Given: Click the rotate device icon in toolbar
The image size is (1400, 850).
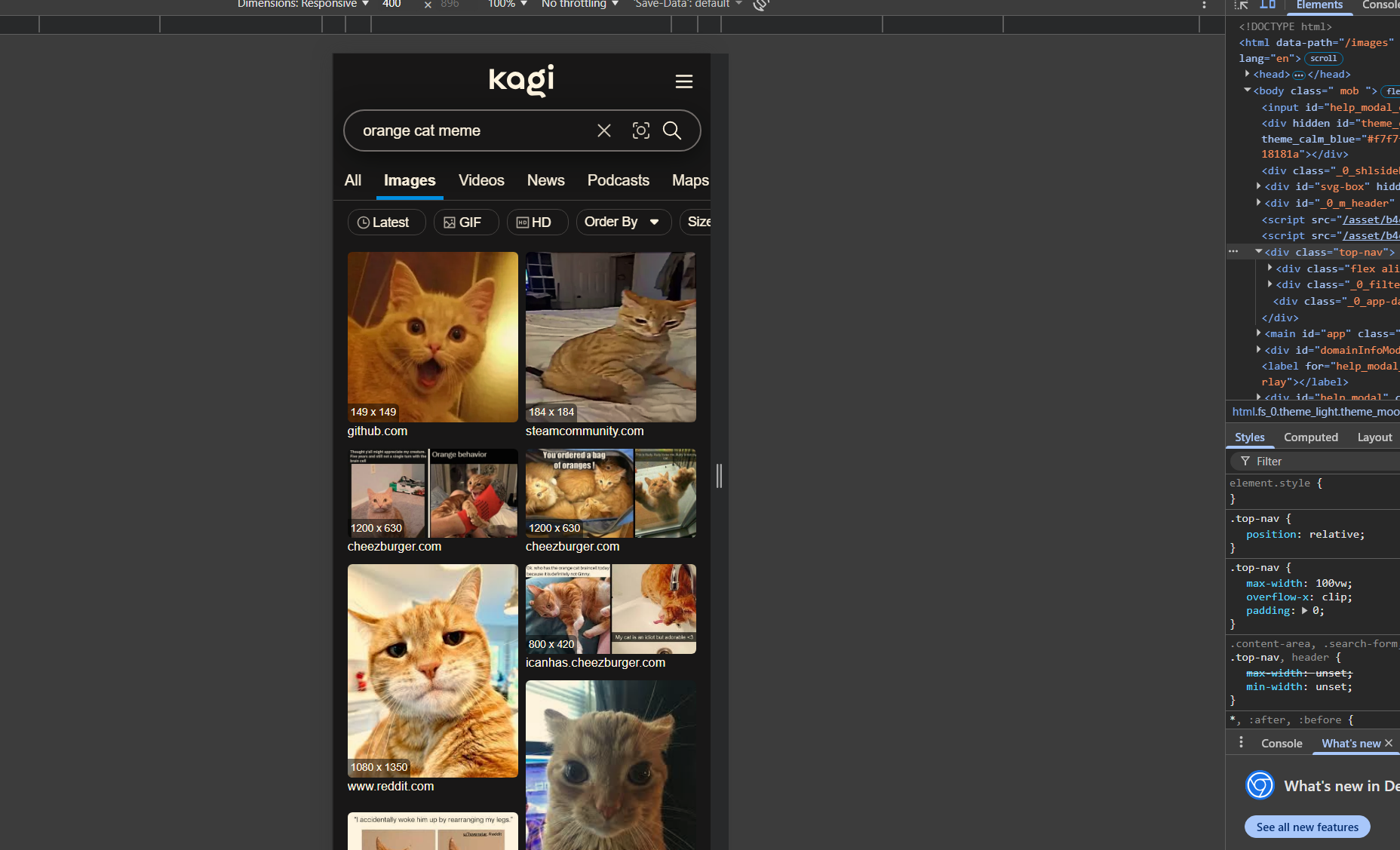Looking at the screenshot, I should (x=761, y=5).
